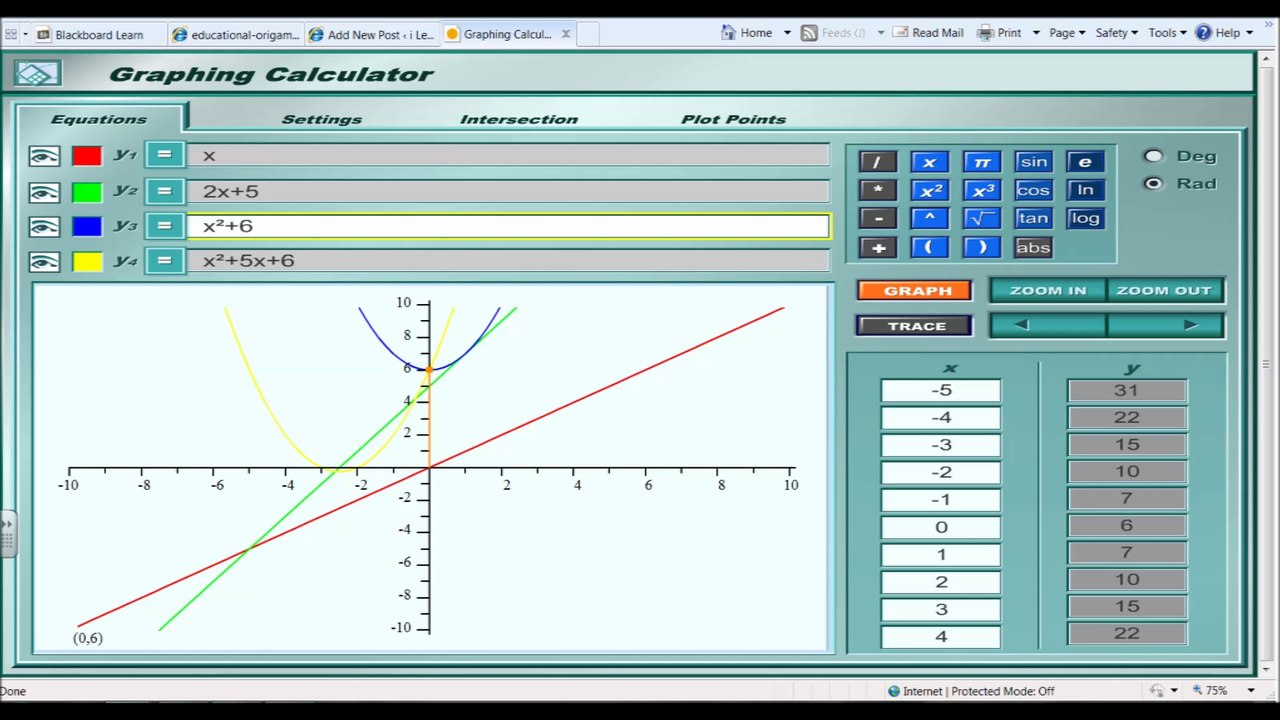The height and width of the screenshot is (720, 1280).
Task: Switch to Add New Post browser tab
Action: 371,34
